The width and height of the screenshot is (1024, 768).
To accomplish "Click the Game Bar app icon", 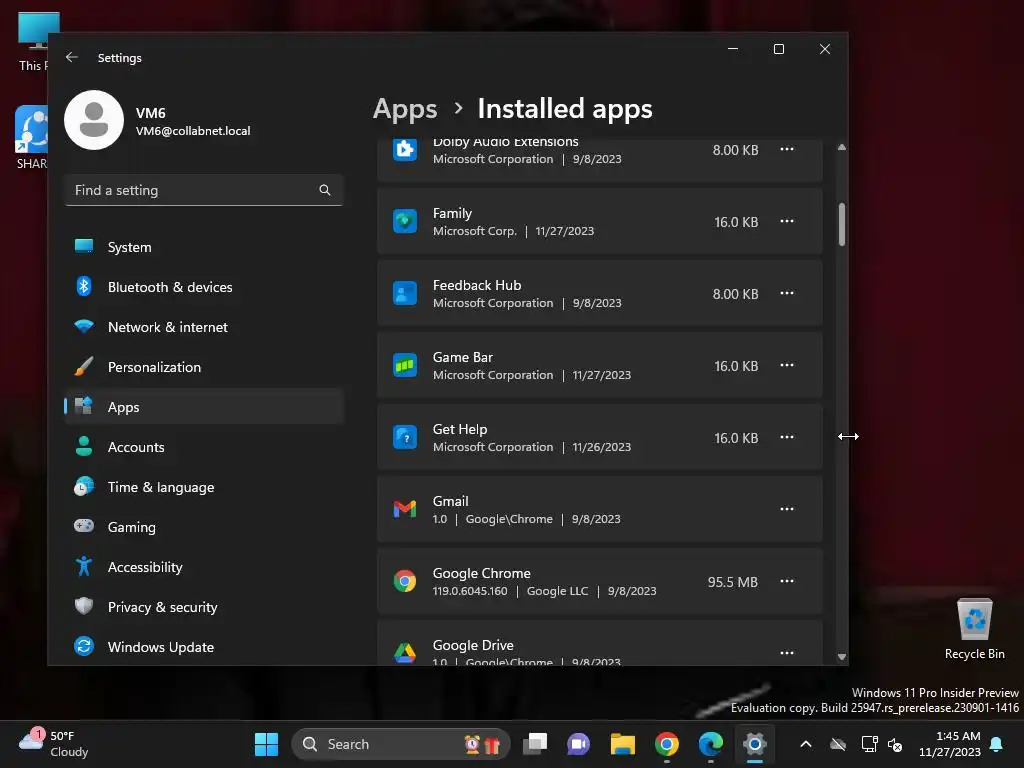I will (x=405, y=365).
